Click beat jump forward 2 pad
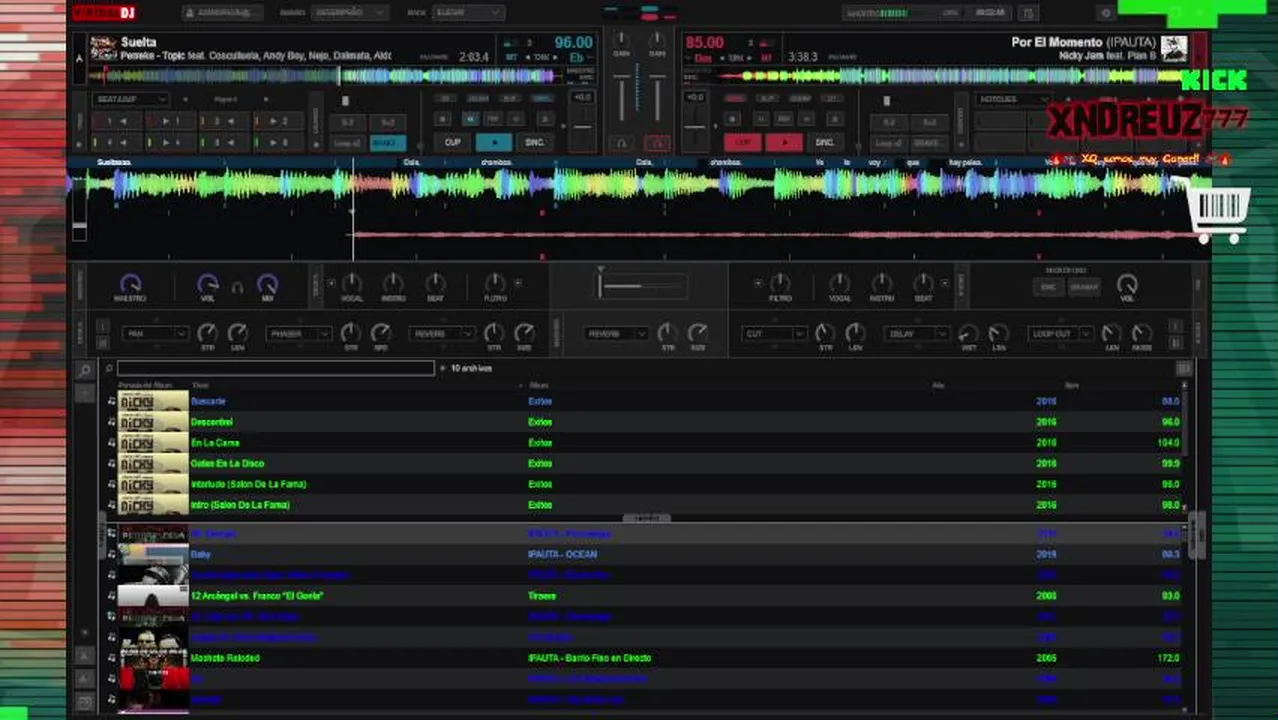This screenshot has width=1278, height=720. pyautogui.click(x=278, y=121)
